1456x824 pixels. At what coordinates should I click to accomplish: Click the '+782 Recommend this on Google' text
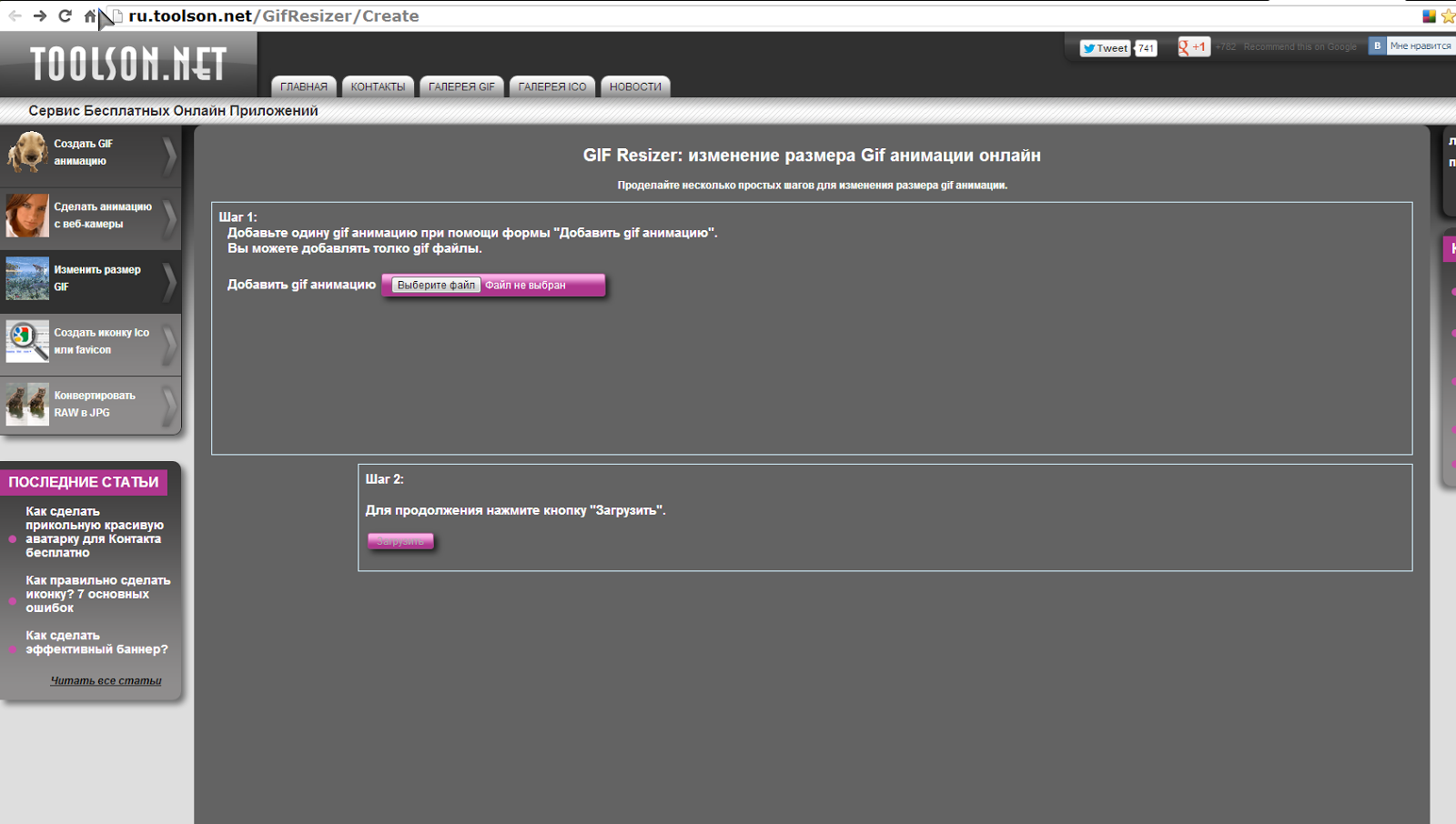click(1286, 47)
